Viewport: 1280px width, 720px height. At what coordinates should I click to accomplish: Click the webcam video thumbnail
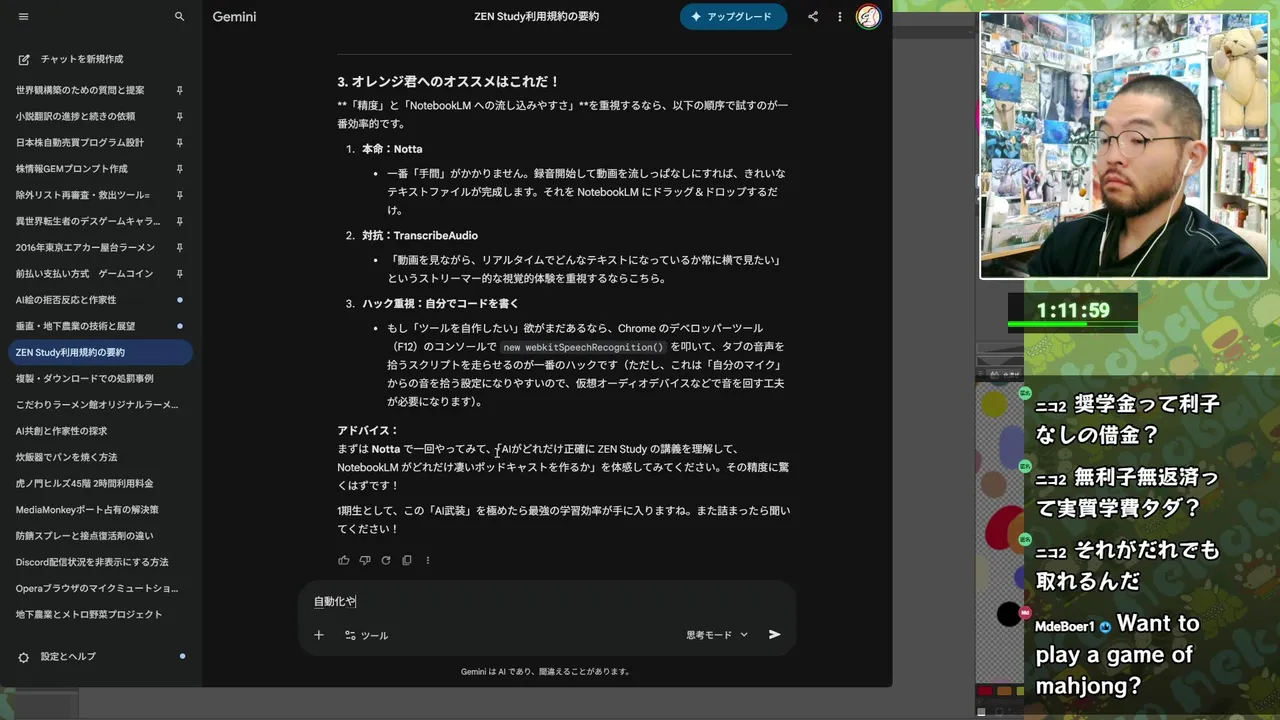click(1124, 146)
